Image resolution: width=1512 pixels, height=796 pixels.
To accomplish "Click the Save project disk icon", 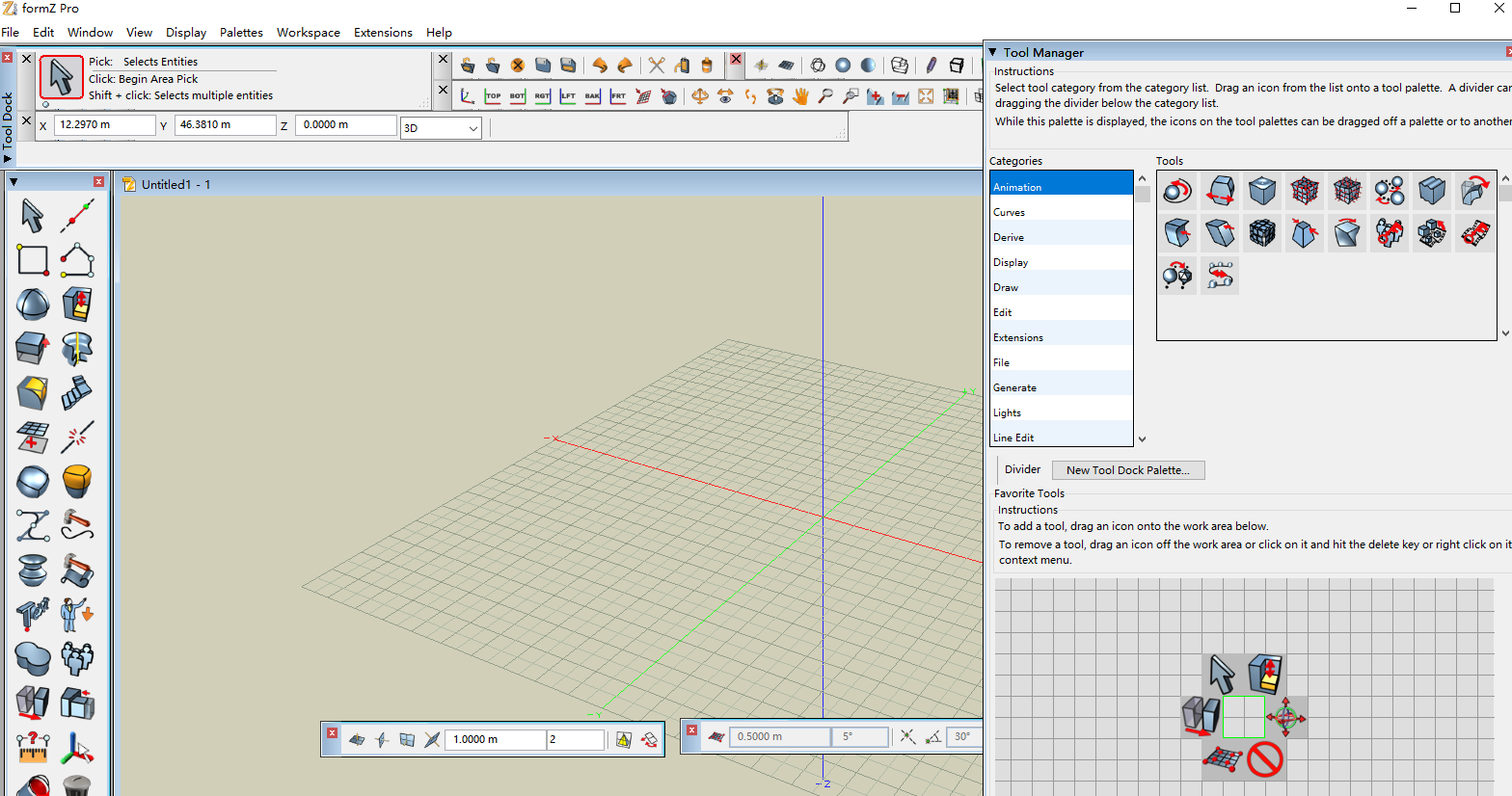I will (543, 65).
